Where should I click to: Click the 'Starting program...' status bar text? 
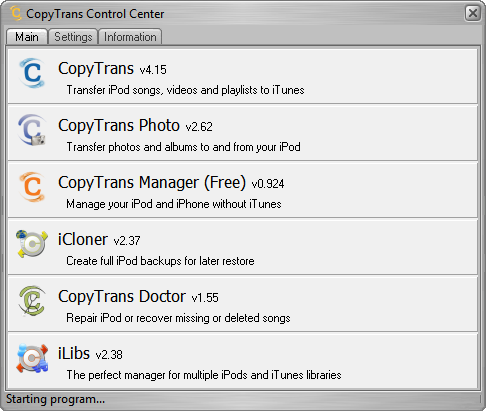click(x=55, y=399)
